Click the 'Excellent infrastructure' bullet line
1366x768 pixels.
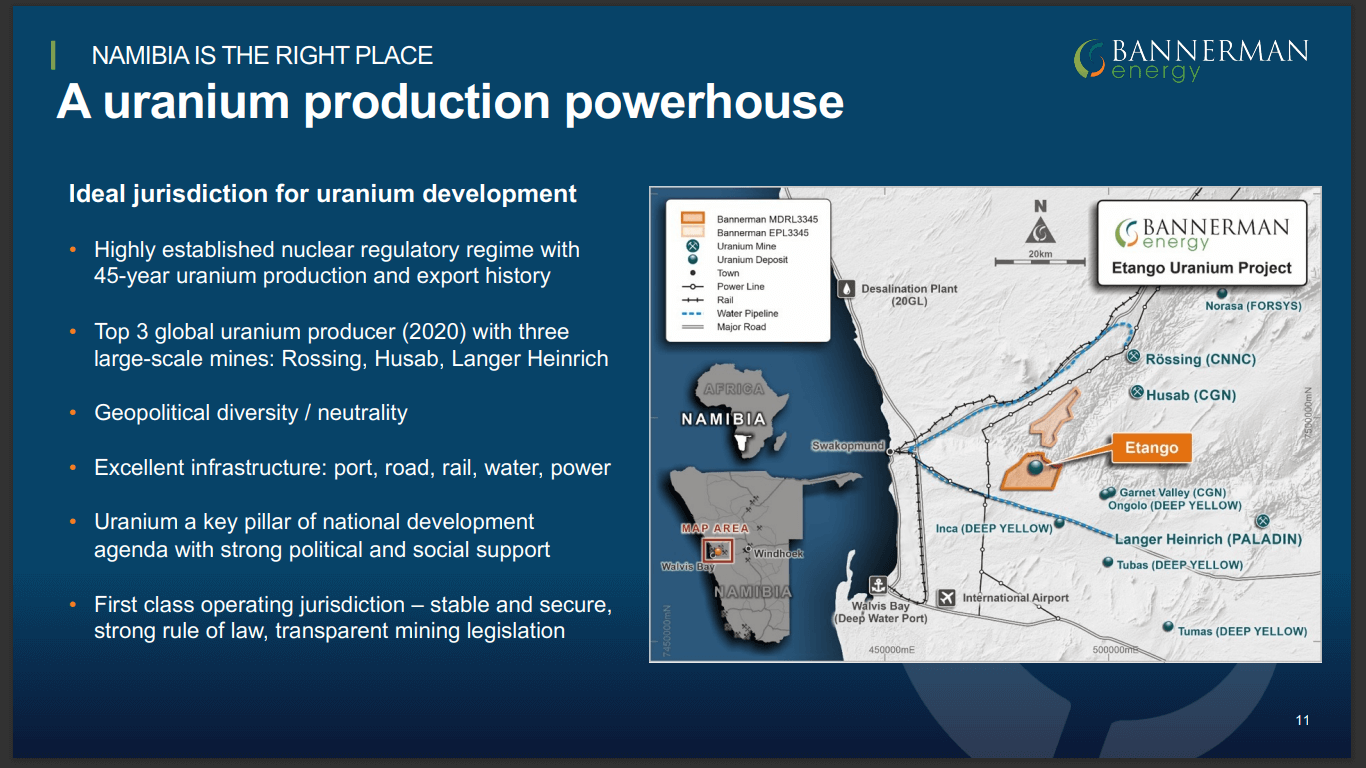352,468
